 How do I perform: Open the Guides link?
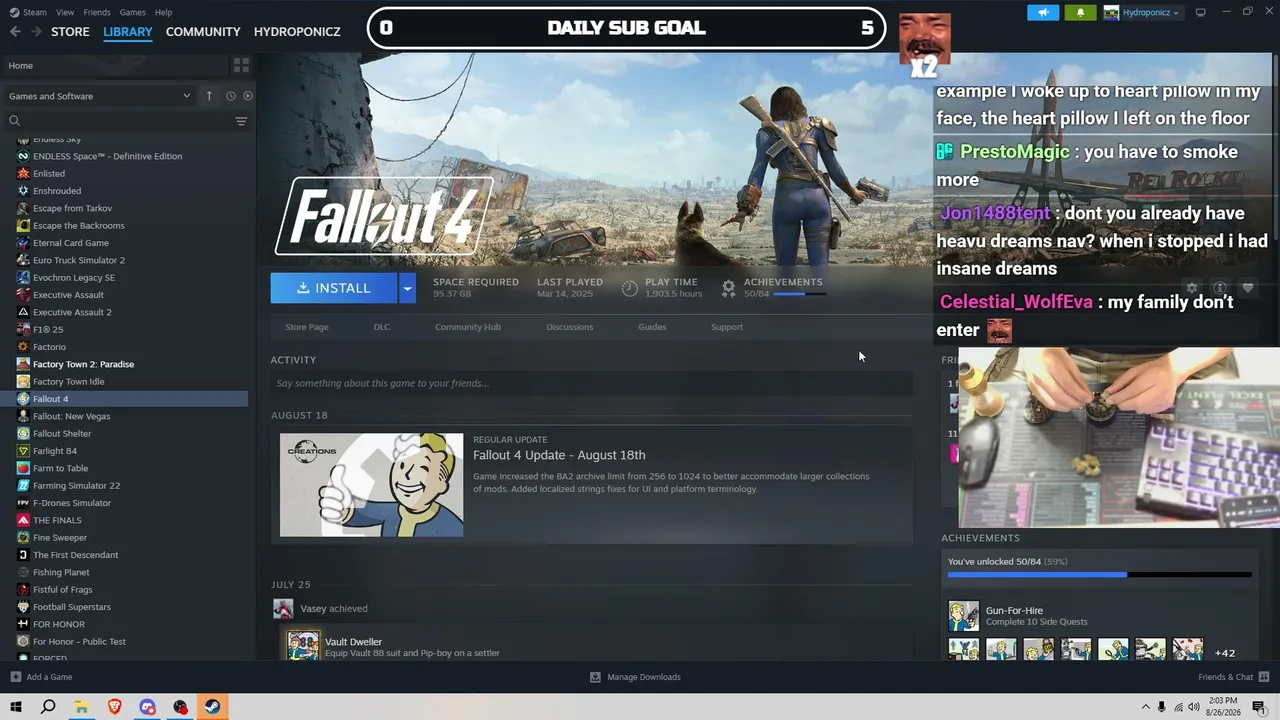[652, 327]
